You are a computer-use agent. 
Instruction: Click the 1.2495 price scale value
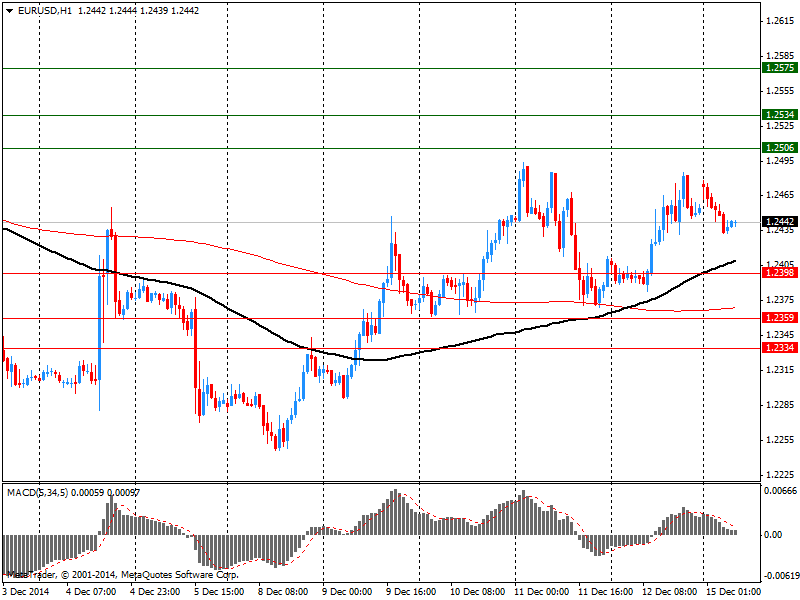[x=780, y=161]
